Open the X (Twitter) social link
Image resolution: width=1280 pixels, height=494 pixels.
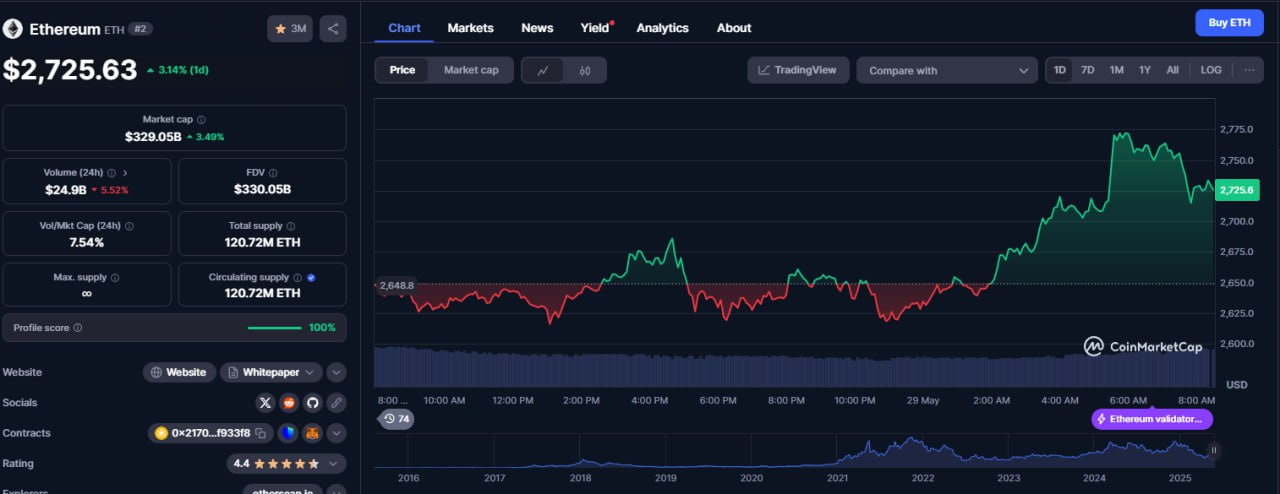(265, 403)
